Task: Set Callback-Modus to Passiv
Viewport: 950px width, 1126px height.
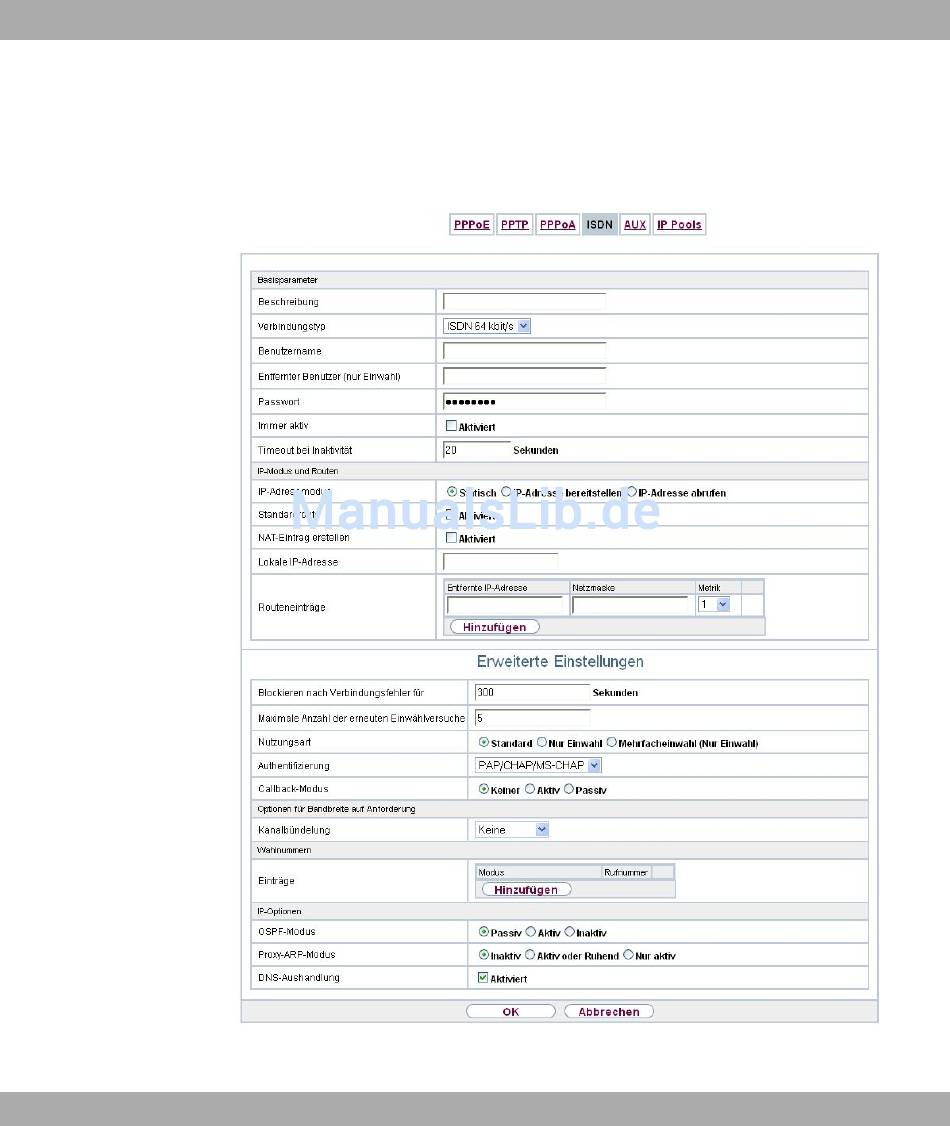Action: pos(569,788)
